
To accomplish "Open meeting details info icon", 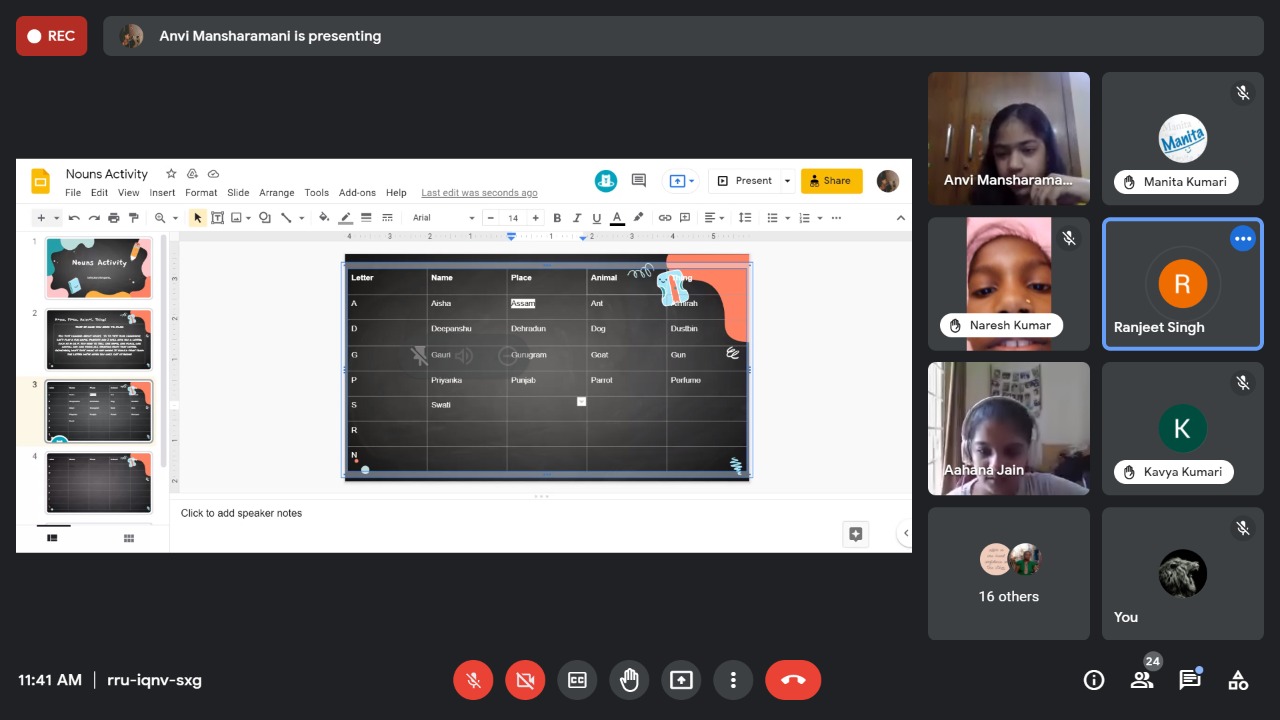I will 1094,680.
